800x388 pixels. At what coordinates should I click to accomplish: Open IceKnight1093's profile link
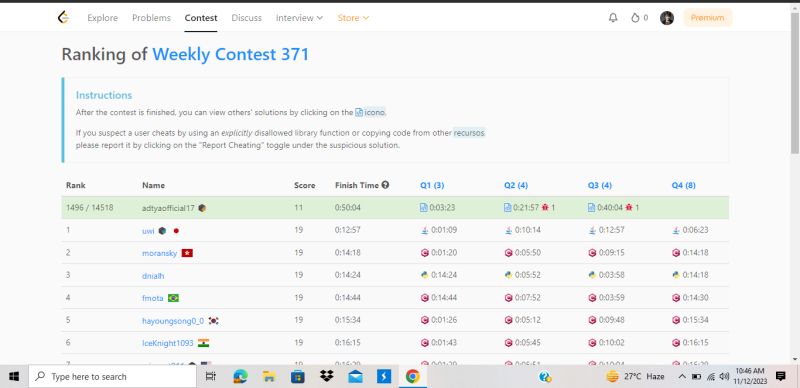168,343
